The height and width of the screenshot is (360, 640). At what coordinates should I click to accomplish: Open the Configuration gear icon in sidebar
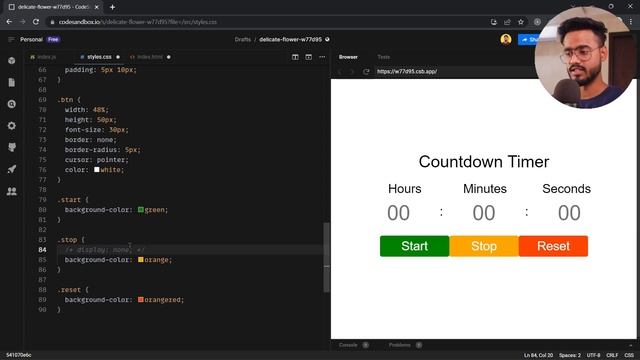click(x=11, y=126)
